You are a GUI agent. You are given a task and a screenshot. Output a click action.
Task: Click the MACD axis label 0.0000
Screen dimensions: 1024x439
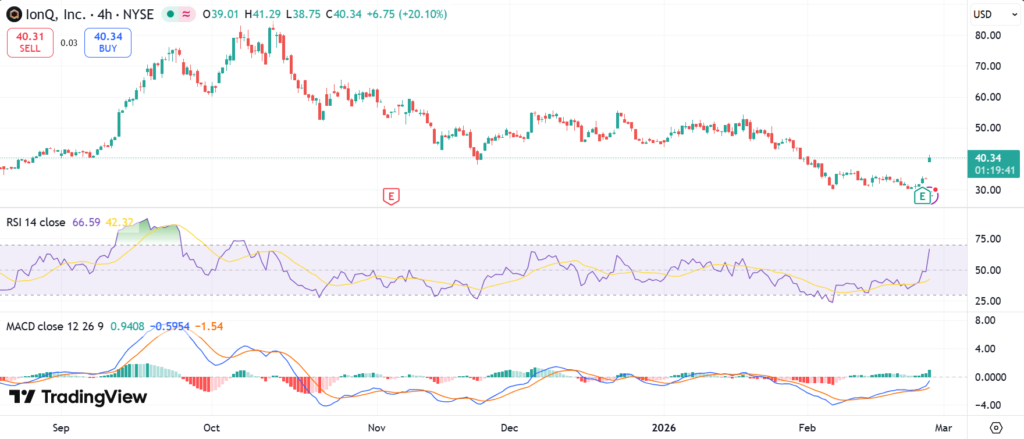(989, 377)
